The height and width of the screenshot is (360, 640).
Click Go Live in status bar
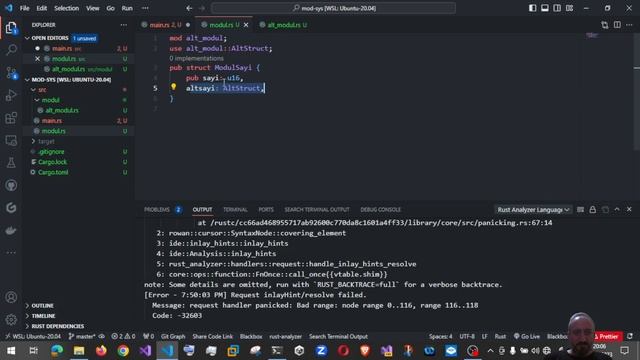click(x=527, y=336)
